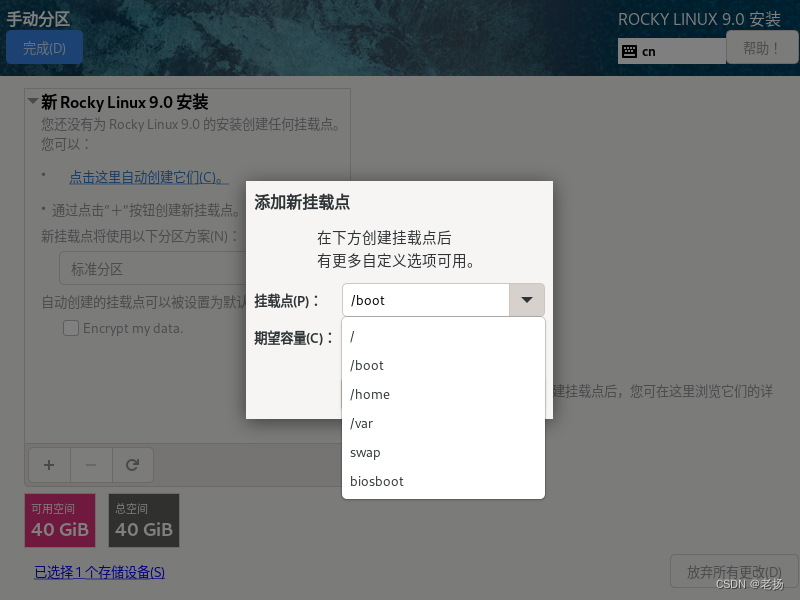
Task: Click the 手动分区 page title
Action: [38, 19]
